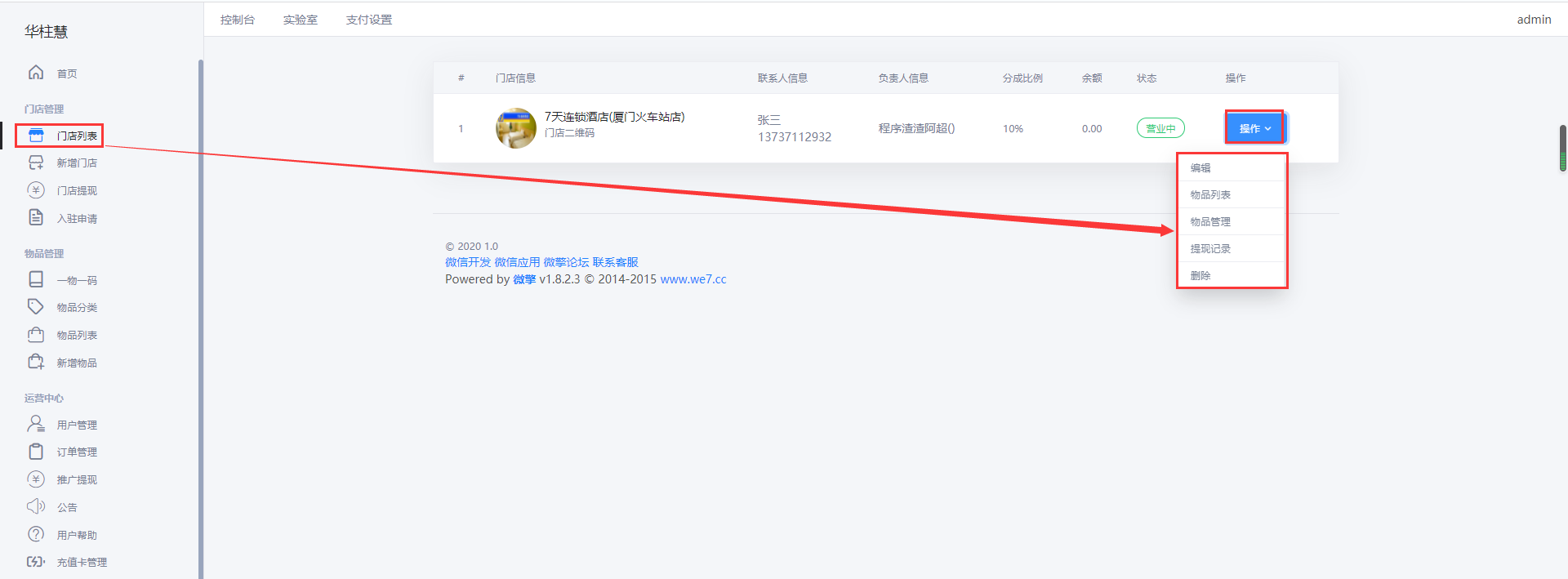
Task: Click the admin account name
Action: tap(1534, 20)
